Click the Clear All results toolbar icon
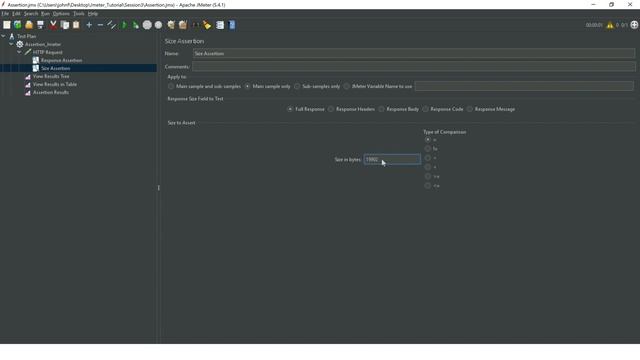640x360 pixels. pyautogui.click(x=182, y=25)
